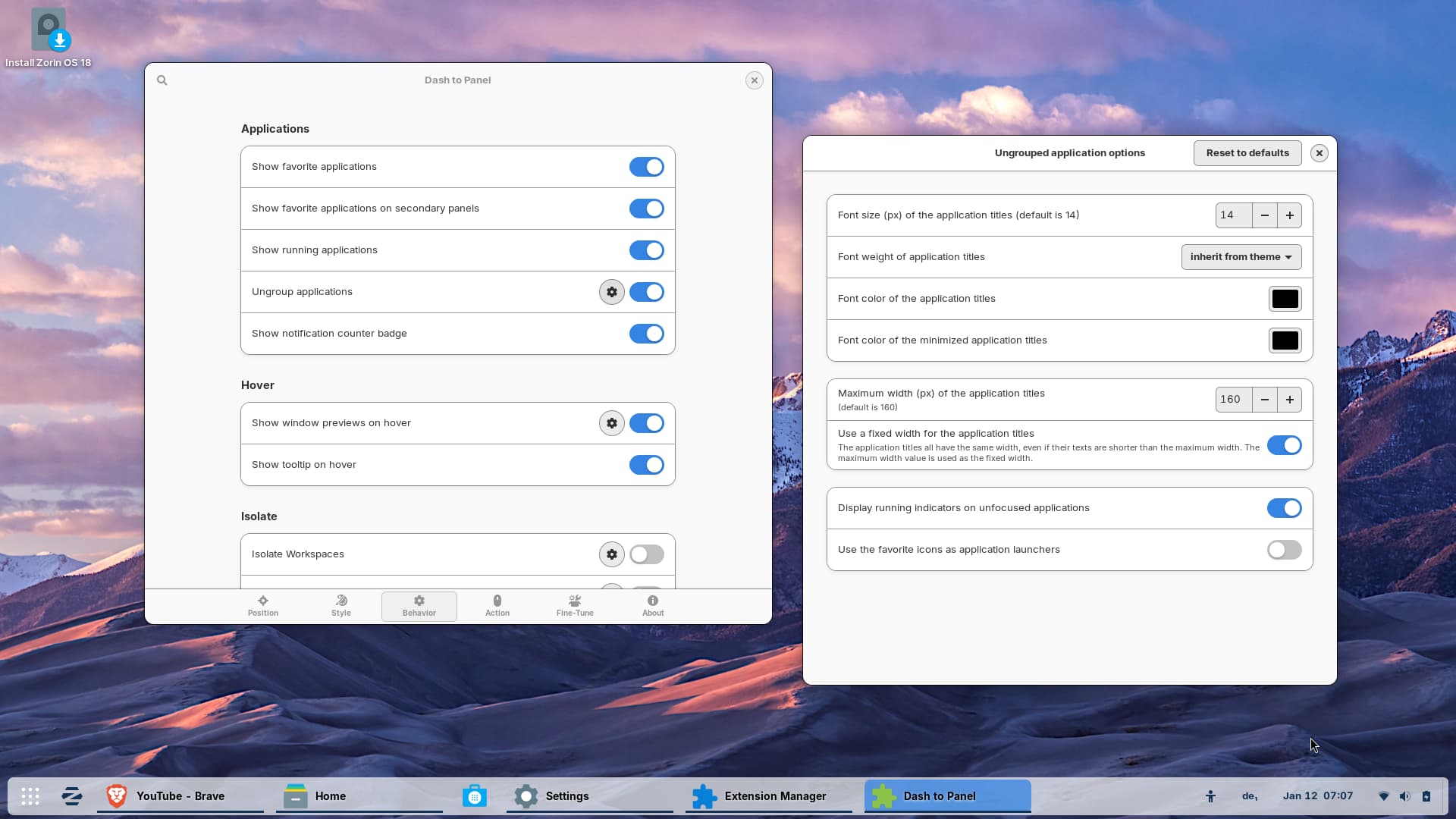Open the Zorin menu icon in taskbar
Viewport: 1456px width, 819px height.
(72, 796)
